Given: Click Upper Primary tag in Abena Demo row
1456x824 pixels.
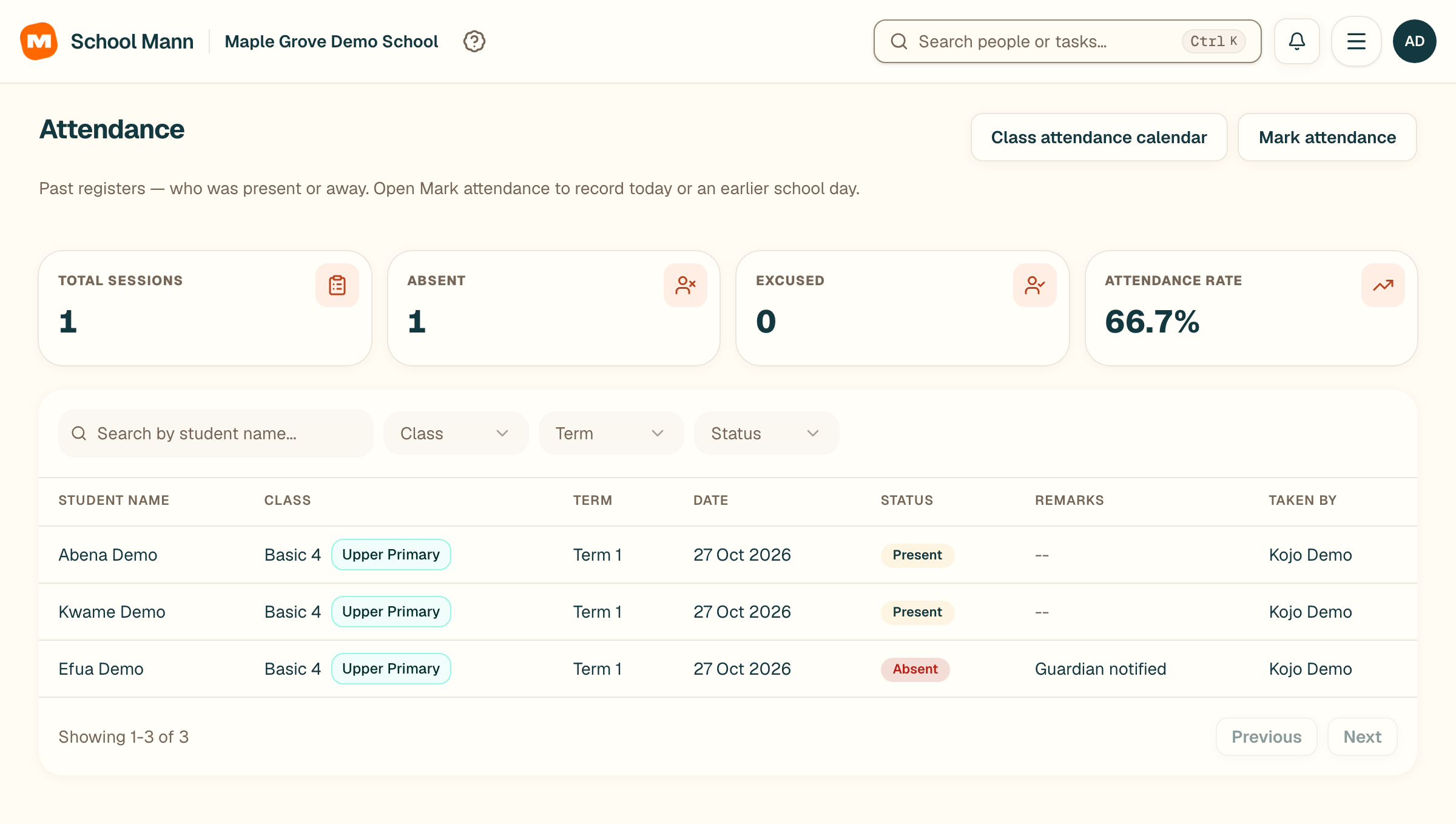Looking at the screenshot, I should (391, 555).
